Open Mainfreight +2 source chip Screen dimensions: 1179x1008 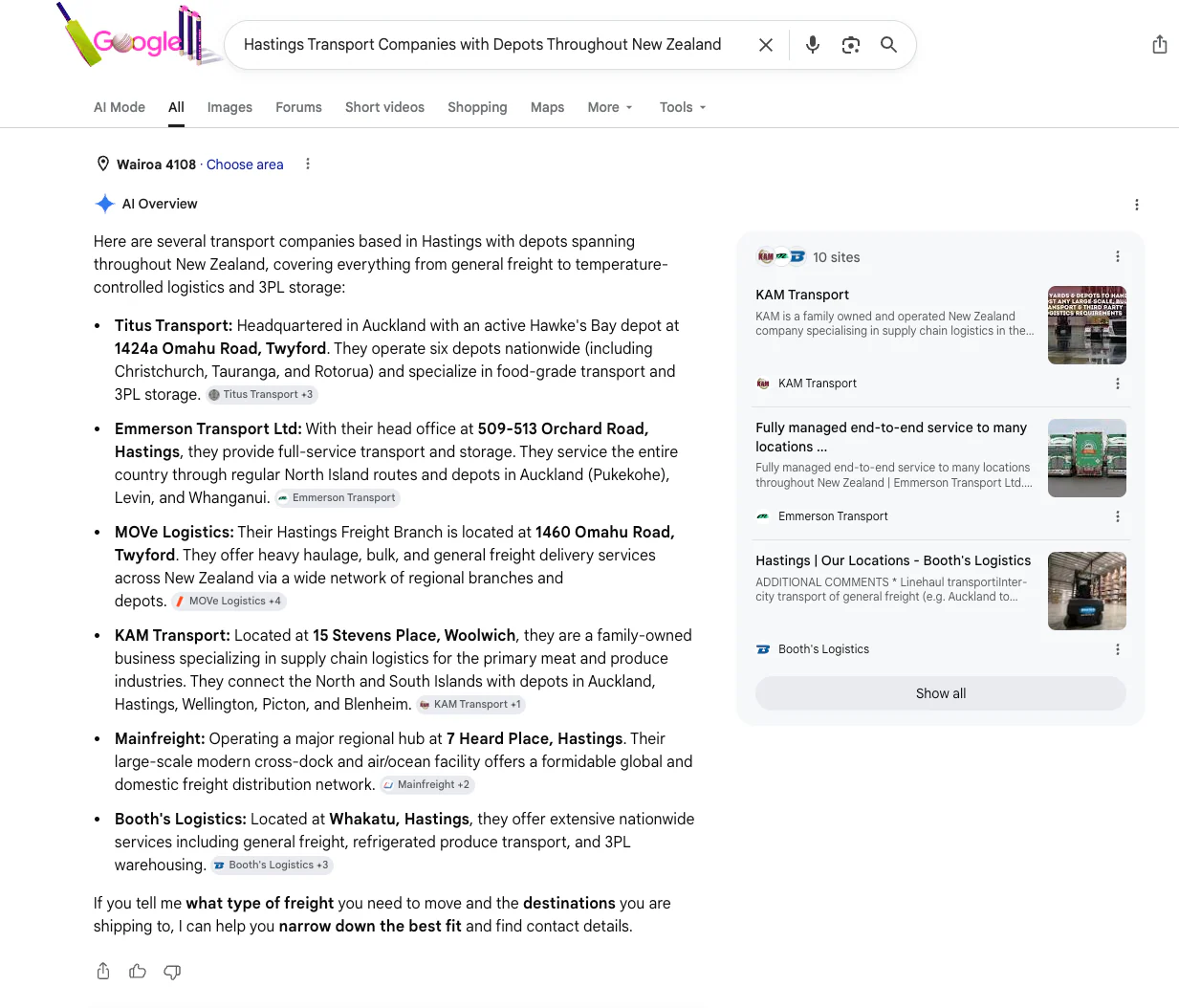pos(426,784)
